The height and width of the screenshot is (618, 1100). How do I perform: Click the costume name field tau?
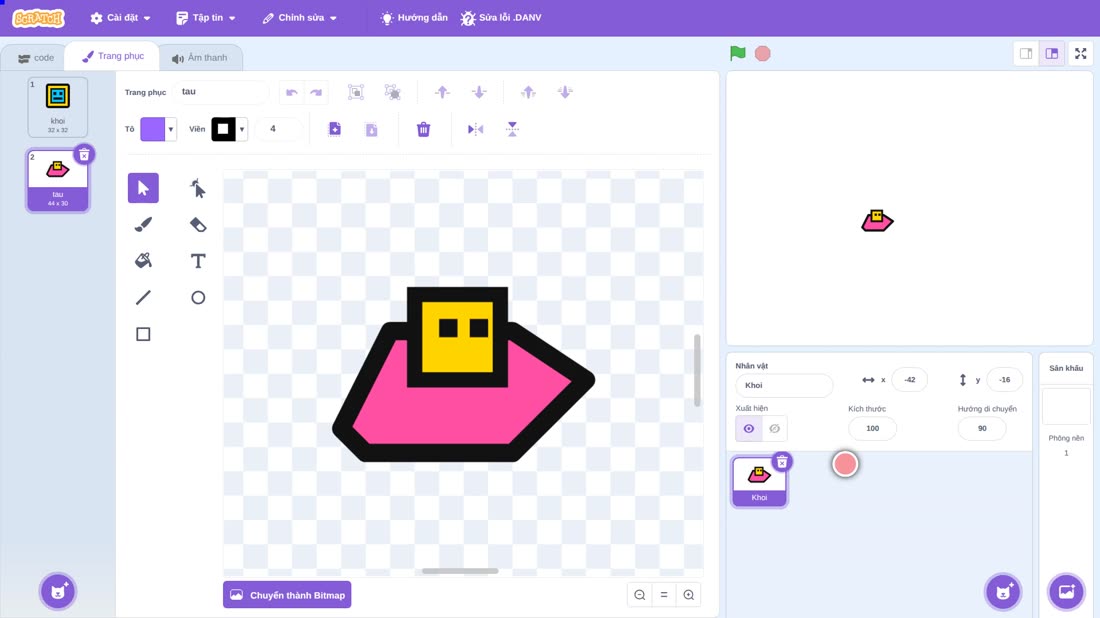pos(221,92)
